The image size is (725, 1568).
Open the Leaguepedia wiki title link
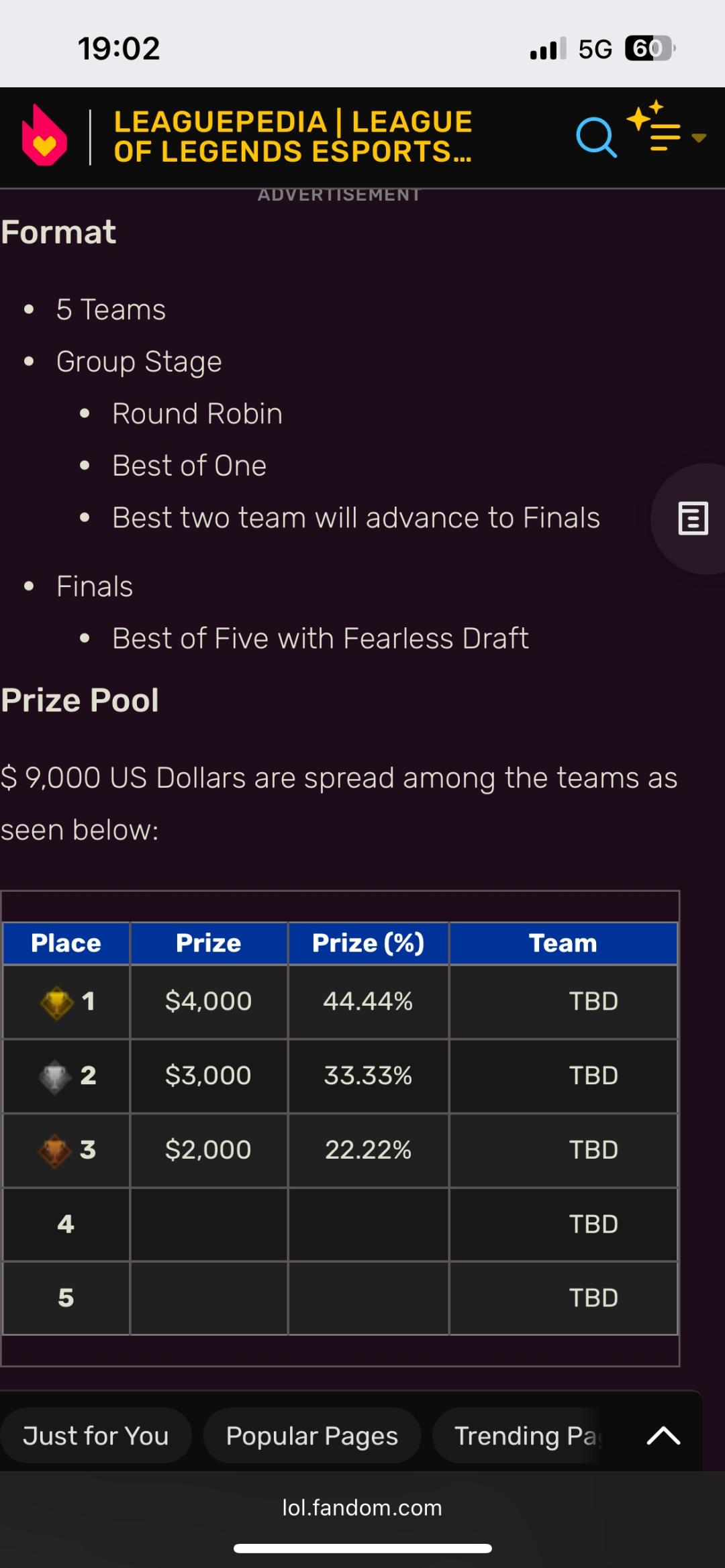(x=293, y=137)
